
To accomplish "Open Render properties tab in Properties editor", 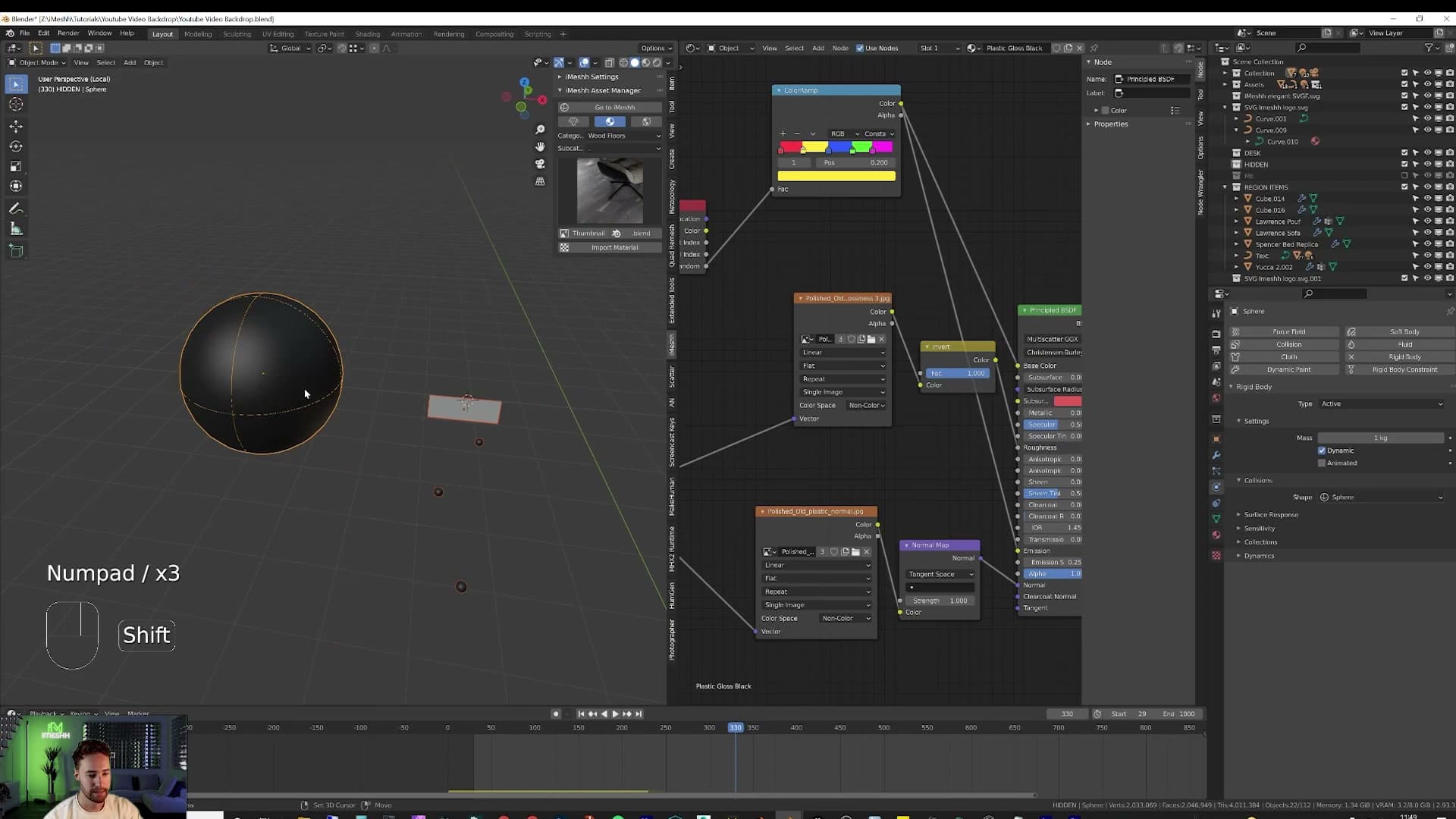I will click(x=1216, y=334).
